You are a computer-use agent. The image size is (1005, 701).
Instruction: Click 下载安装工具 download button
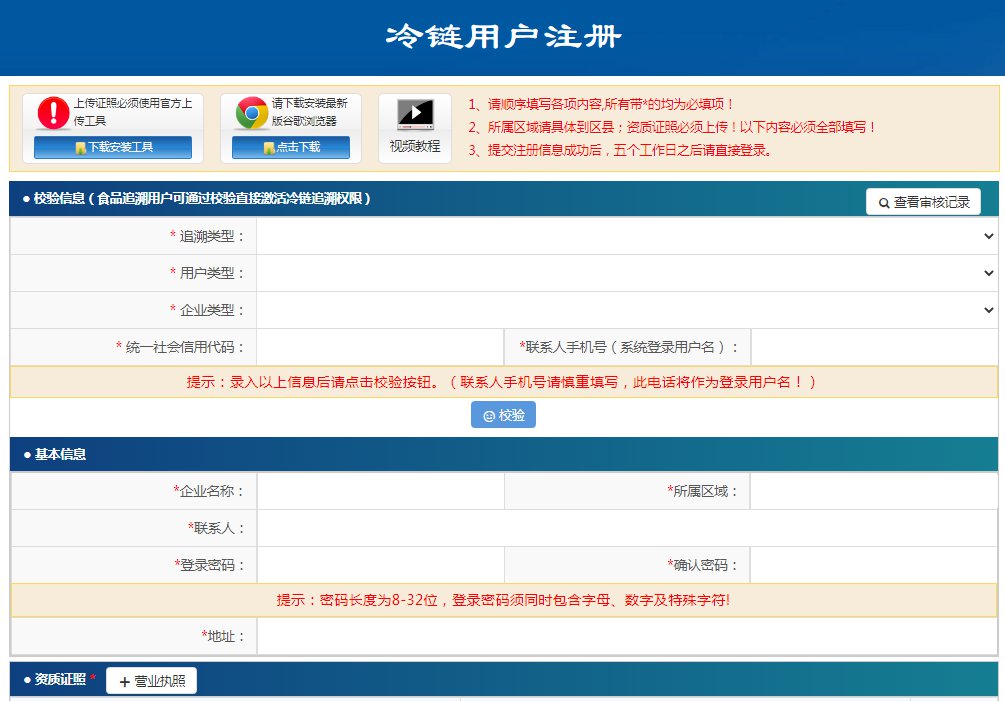[x=113, y=147]
